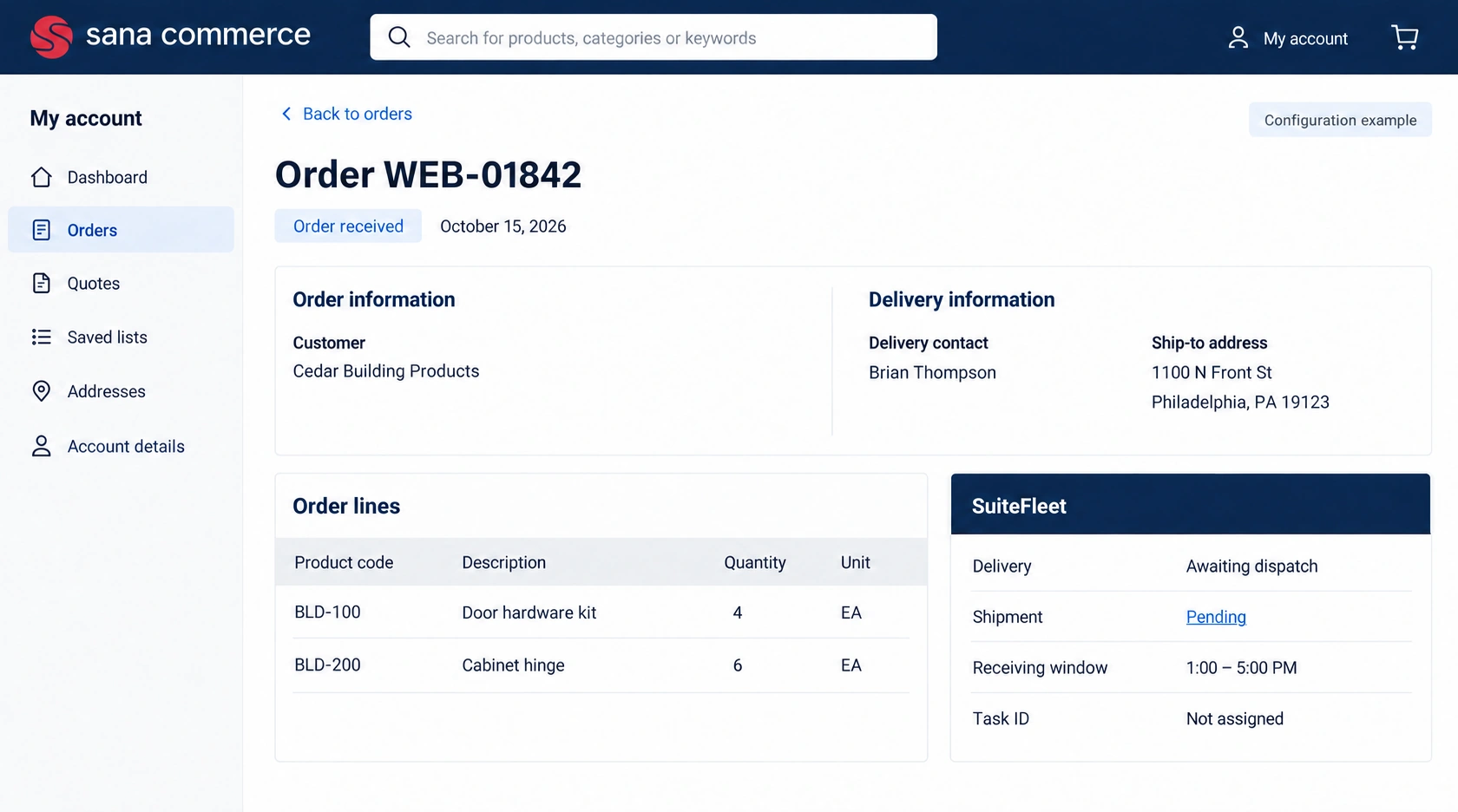Click the 1:00 – 5:00 PM receiving window
1458x812 pixels.
coord(1241,668)
